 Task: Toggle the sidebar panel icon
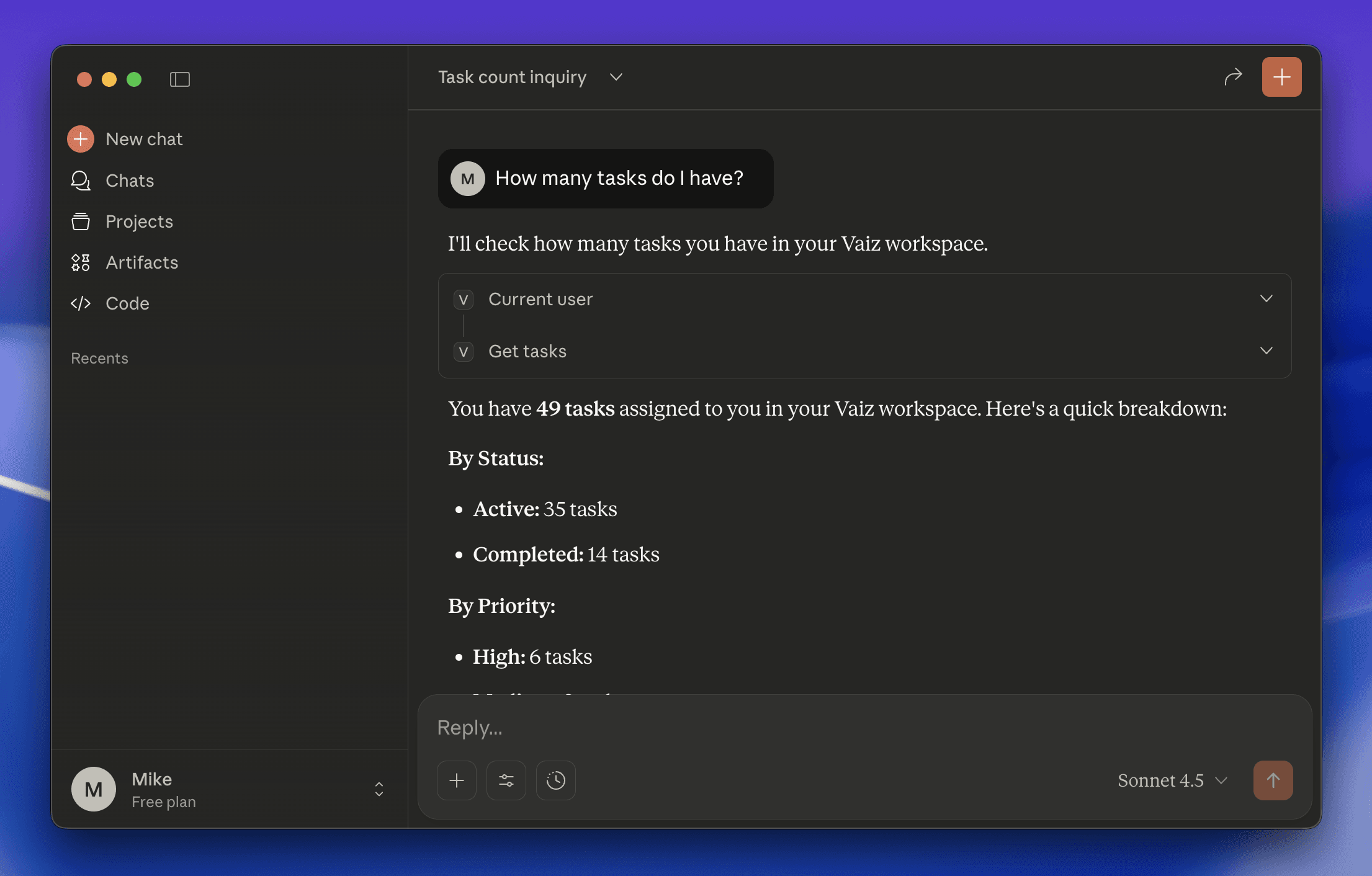[x=180, y=79]
